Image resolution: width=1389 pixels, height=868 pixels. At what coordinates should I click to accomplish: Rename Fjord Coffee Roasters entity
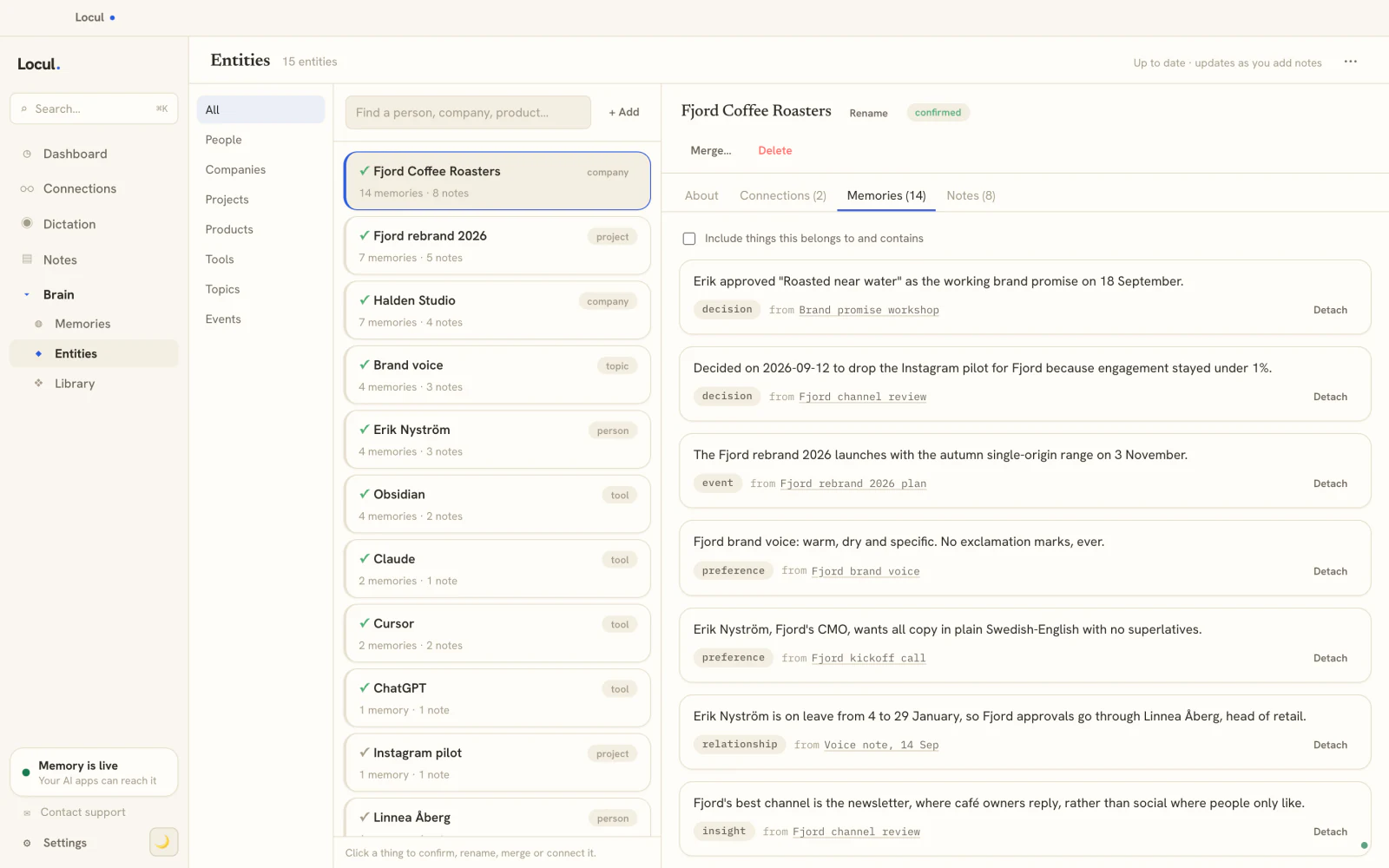868,113
